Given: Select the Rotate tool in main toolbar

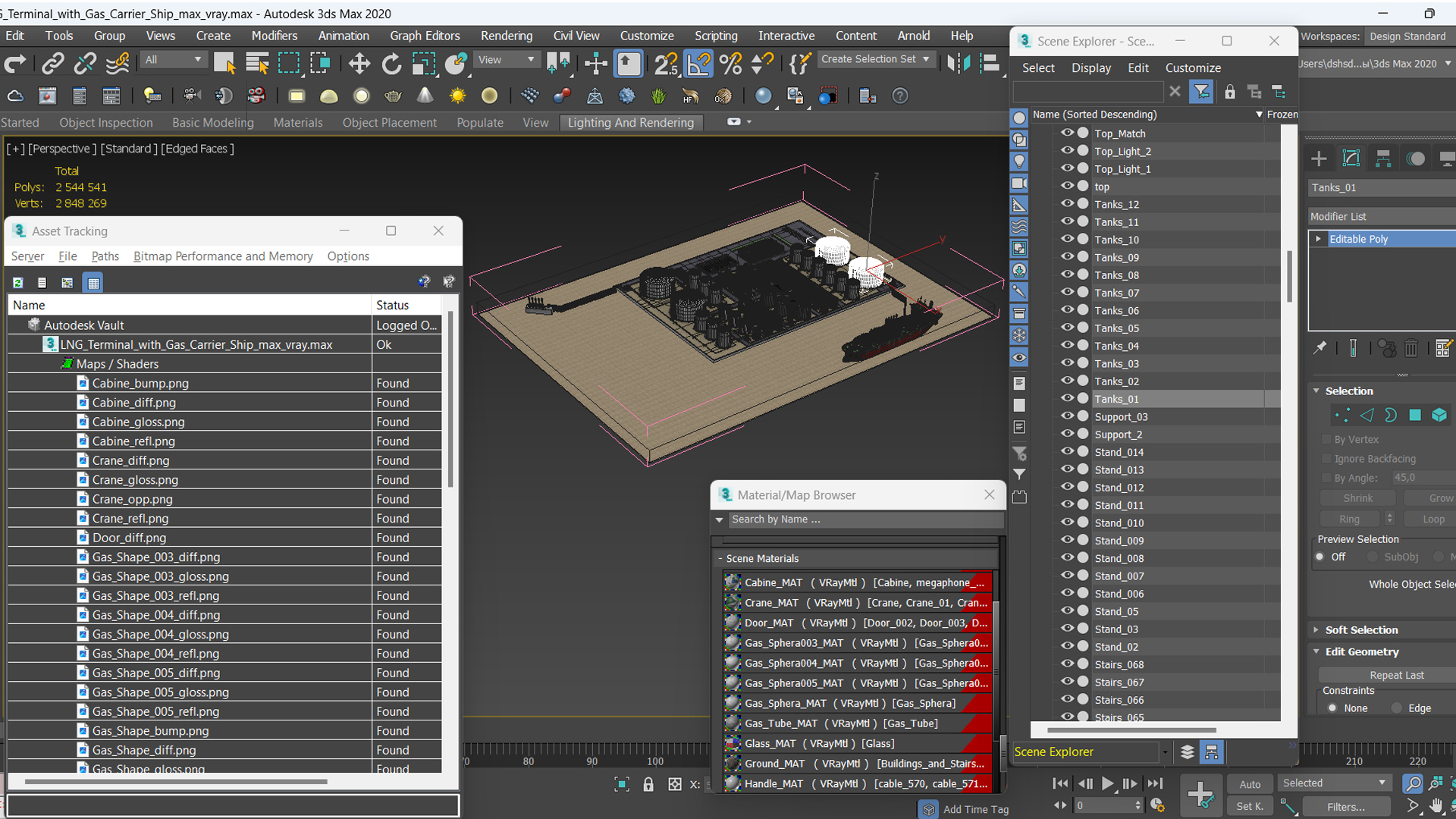Looking at the screenshot, I should (x=391, y=64).
